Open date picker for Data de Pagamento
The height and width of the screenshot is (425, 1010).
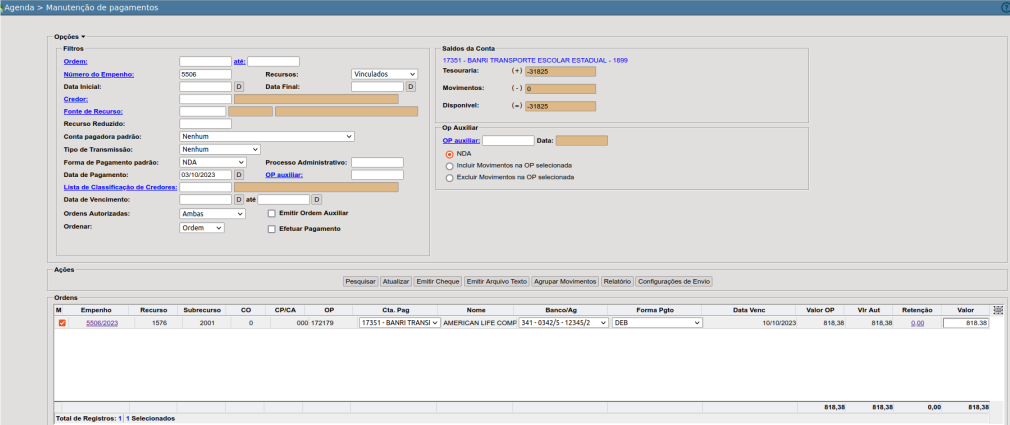click(x=239, y=175)
